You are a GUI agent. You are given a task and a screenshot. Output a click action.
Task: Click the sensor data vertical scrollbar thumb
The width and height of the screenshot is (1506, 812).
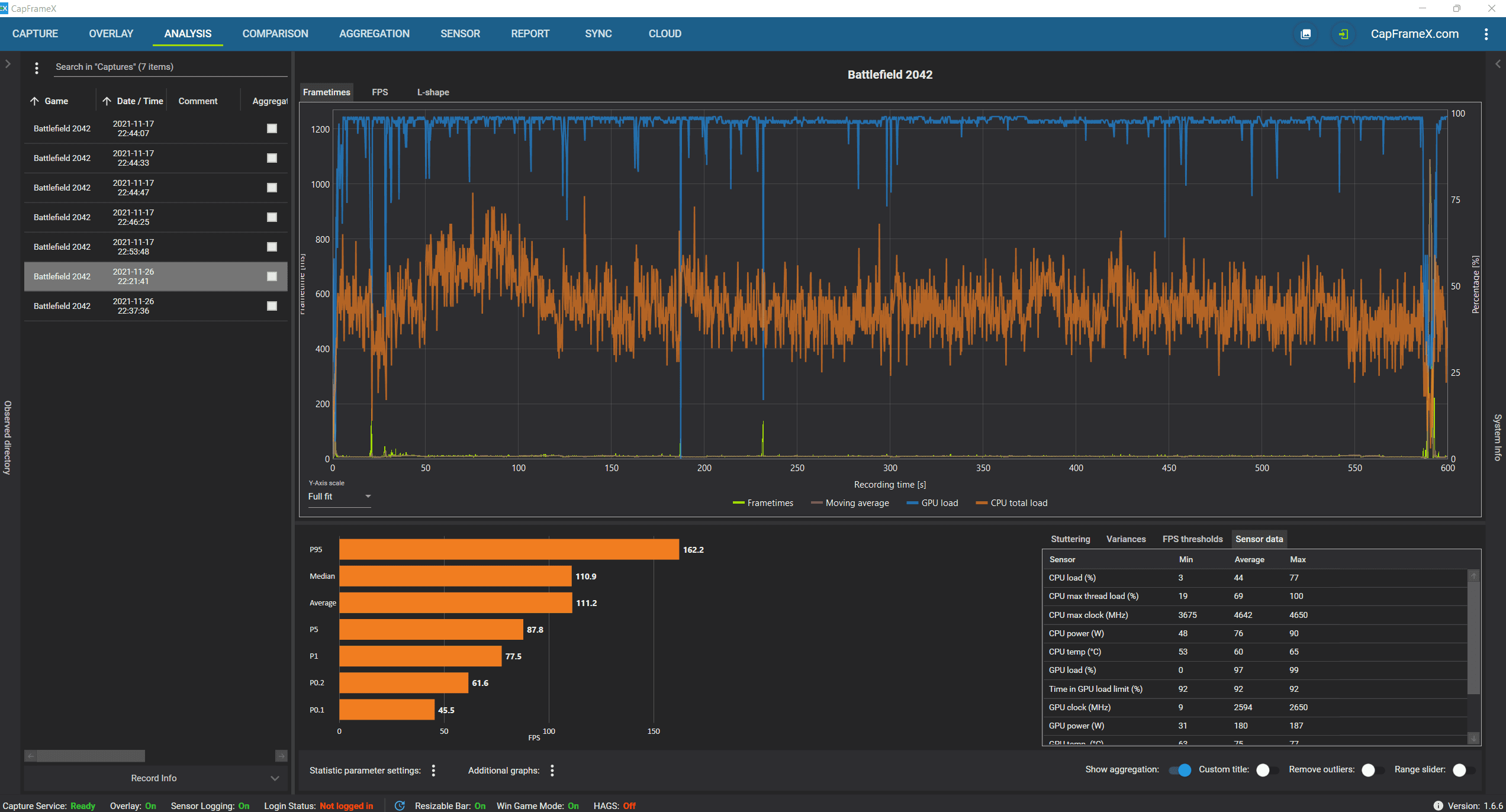pyautogui.click(x=1473, y=638)
